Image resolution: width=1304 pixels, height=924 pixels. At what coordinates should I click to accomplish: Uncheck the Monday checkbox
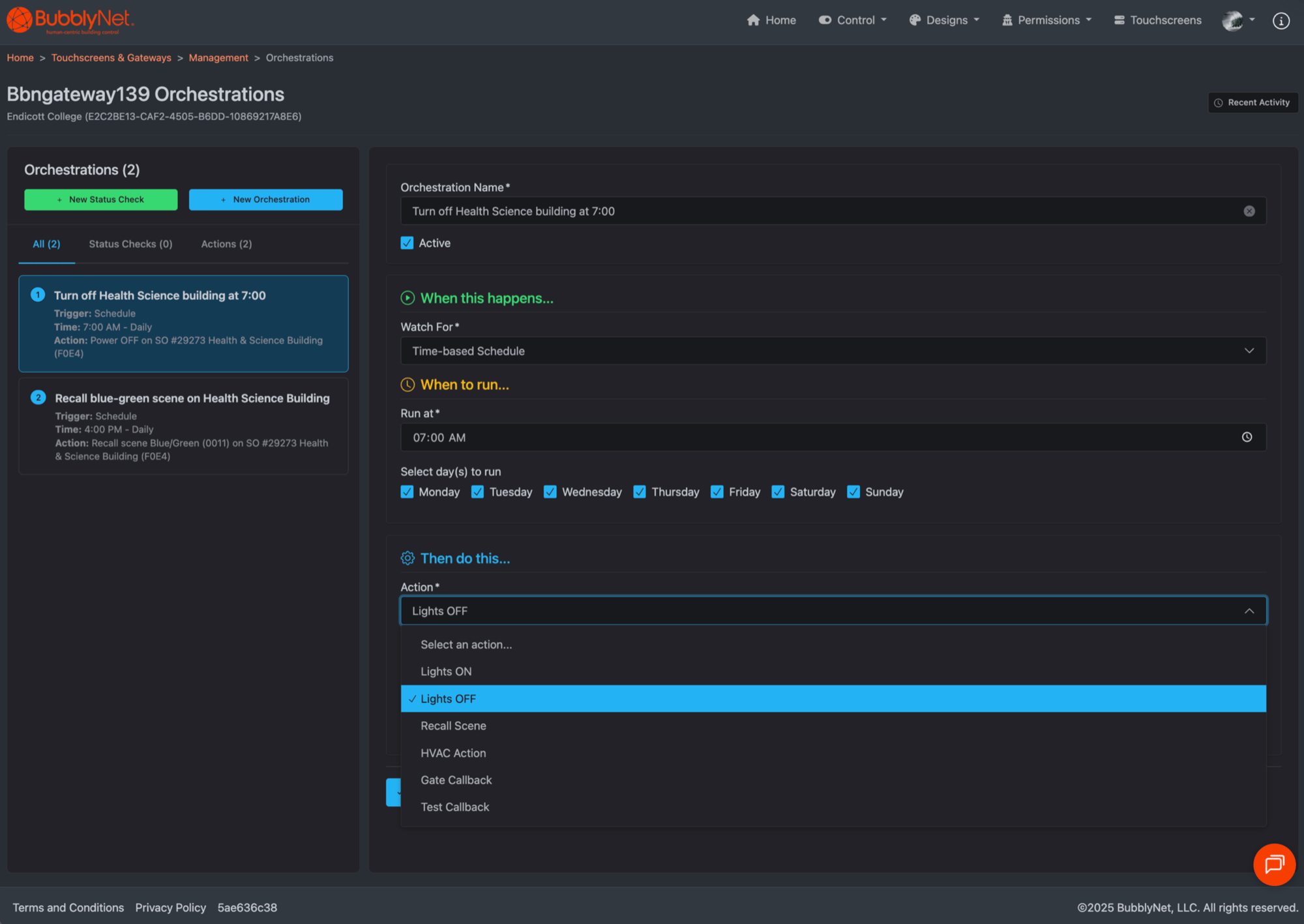coord(407,492)
